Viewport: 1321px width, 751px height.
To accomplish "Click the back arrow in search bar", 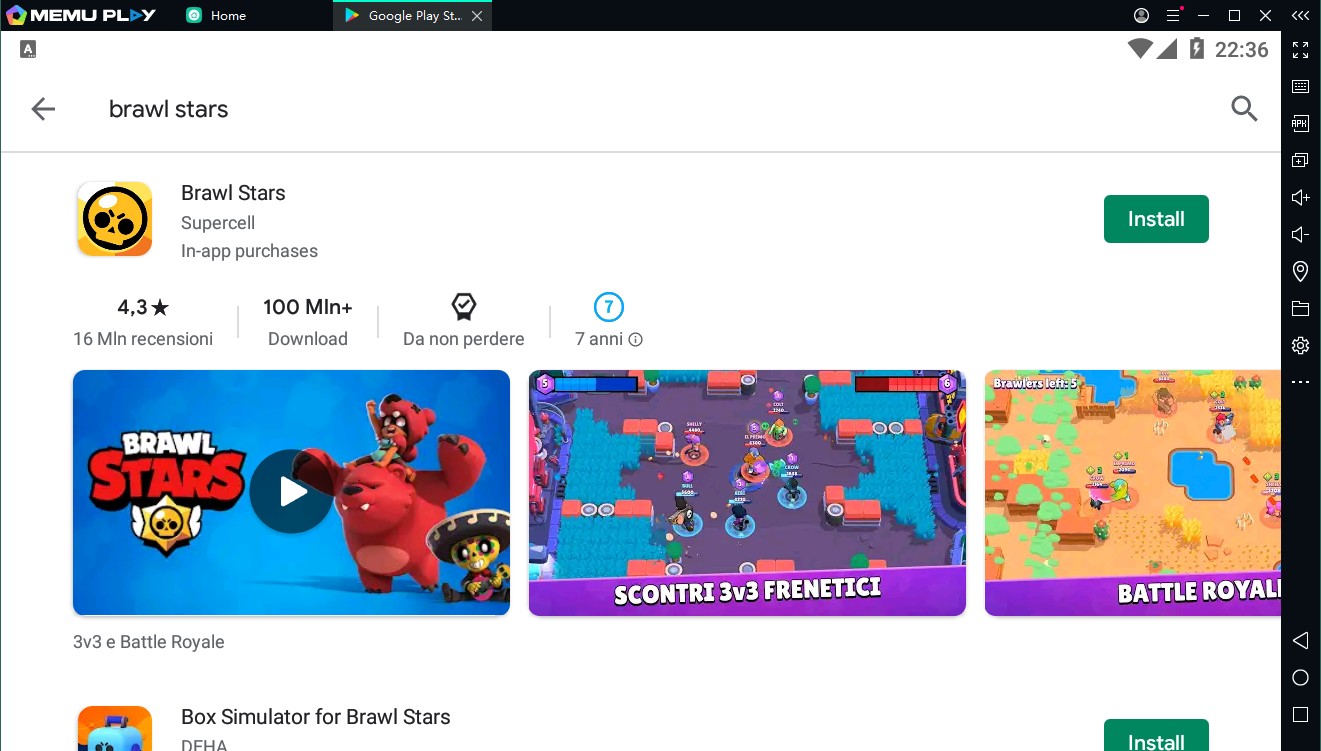I will point(43,109).
